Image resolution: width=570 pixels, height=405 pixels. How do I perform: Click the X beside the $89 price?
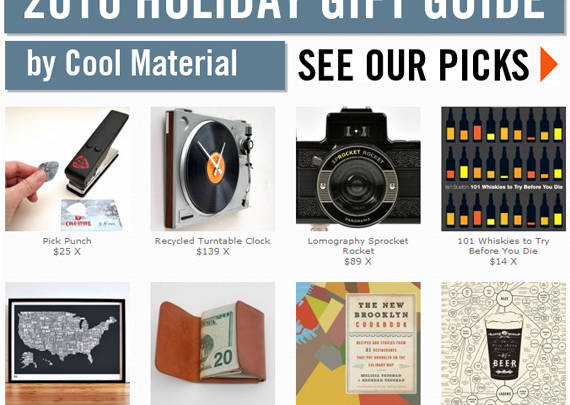(368, 261)
